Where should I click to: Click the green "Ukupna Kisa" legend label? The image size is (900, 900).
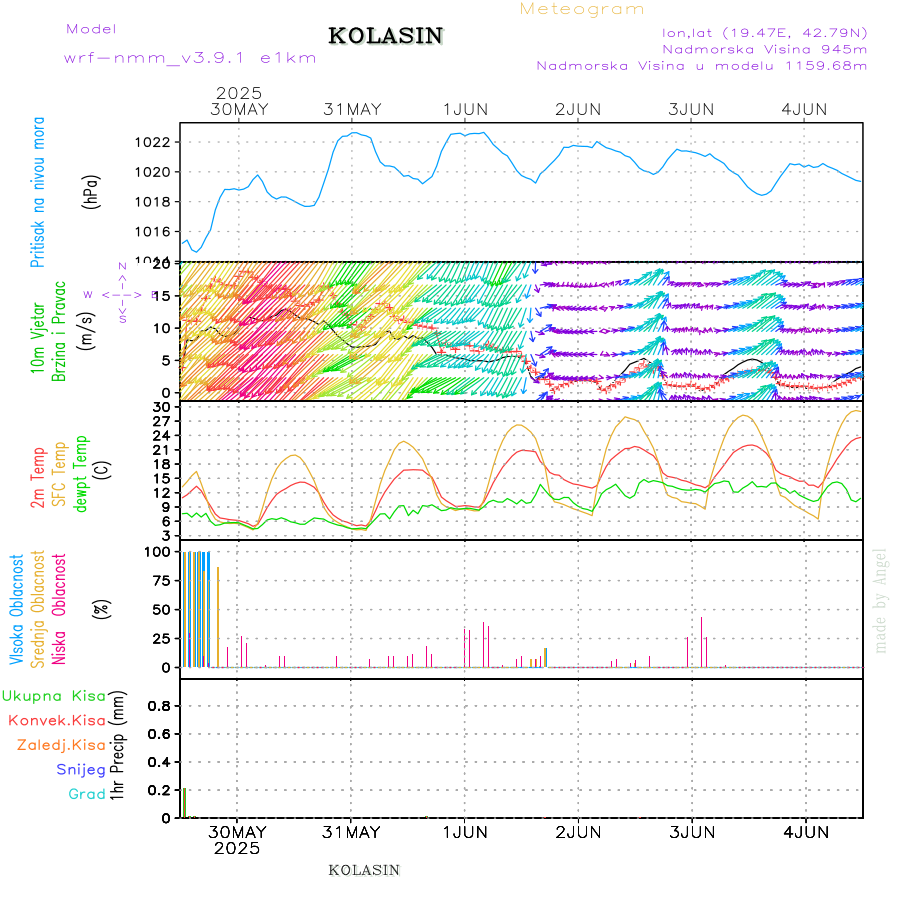[54, 696]
